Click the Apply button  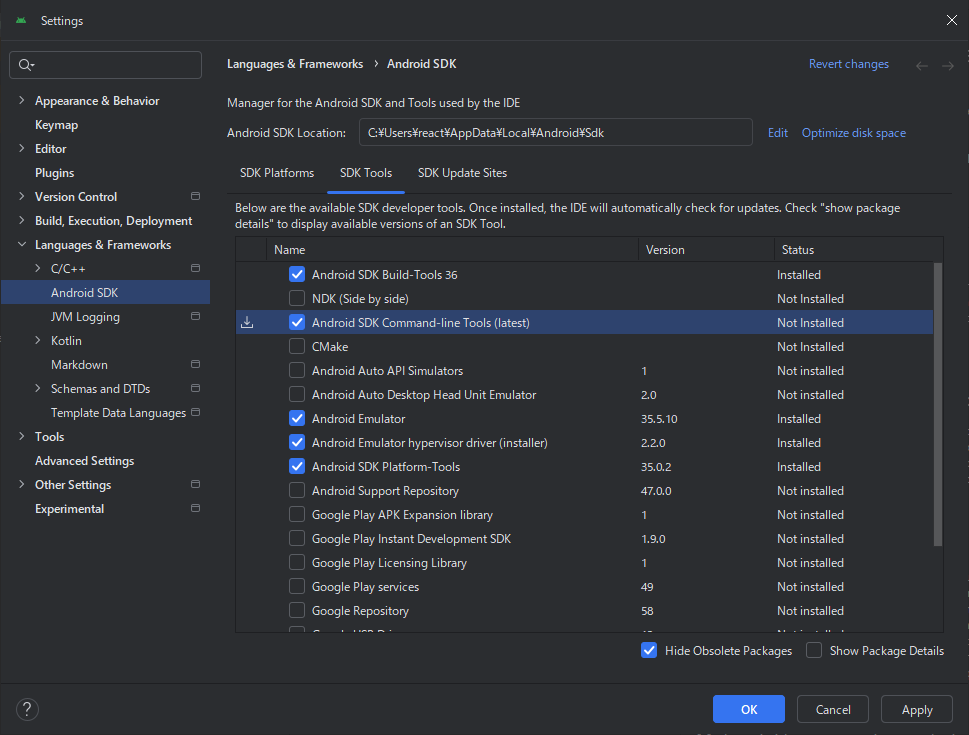917,710
